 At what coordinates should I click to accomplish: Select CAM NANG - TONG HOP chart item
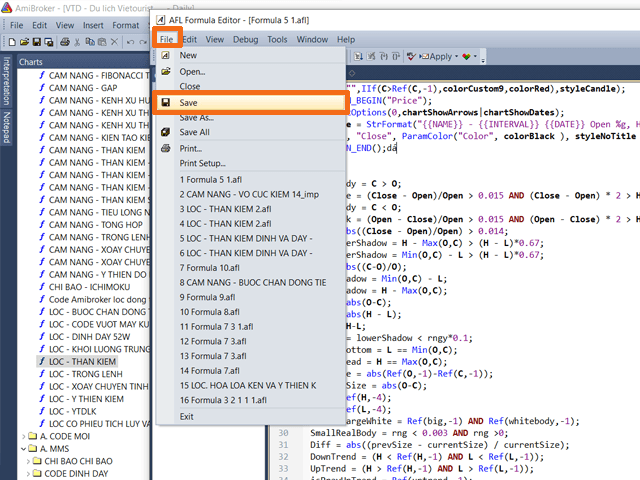tap(96, 224)
